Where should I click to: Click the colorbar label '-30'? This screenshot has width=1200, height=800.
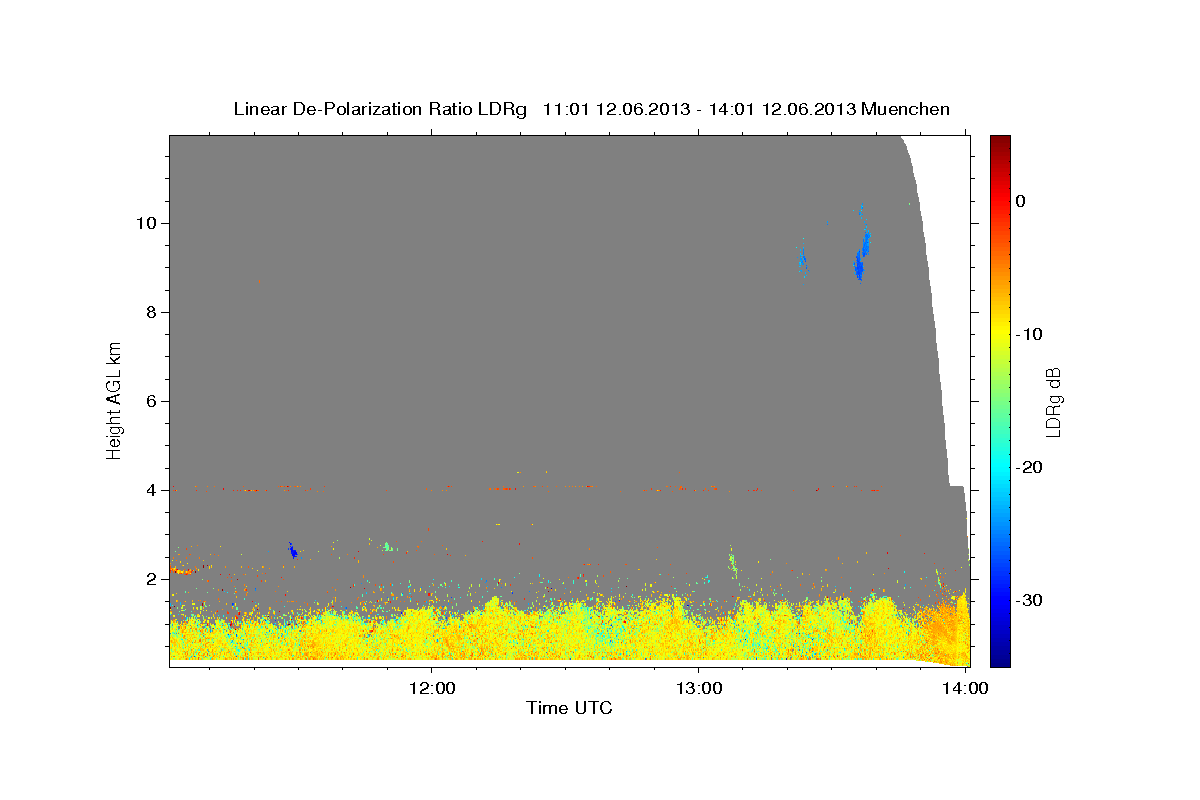1030,601
